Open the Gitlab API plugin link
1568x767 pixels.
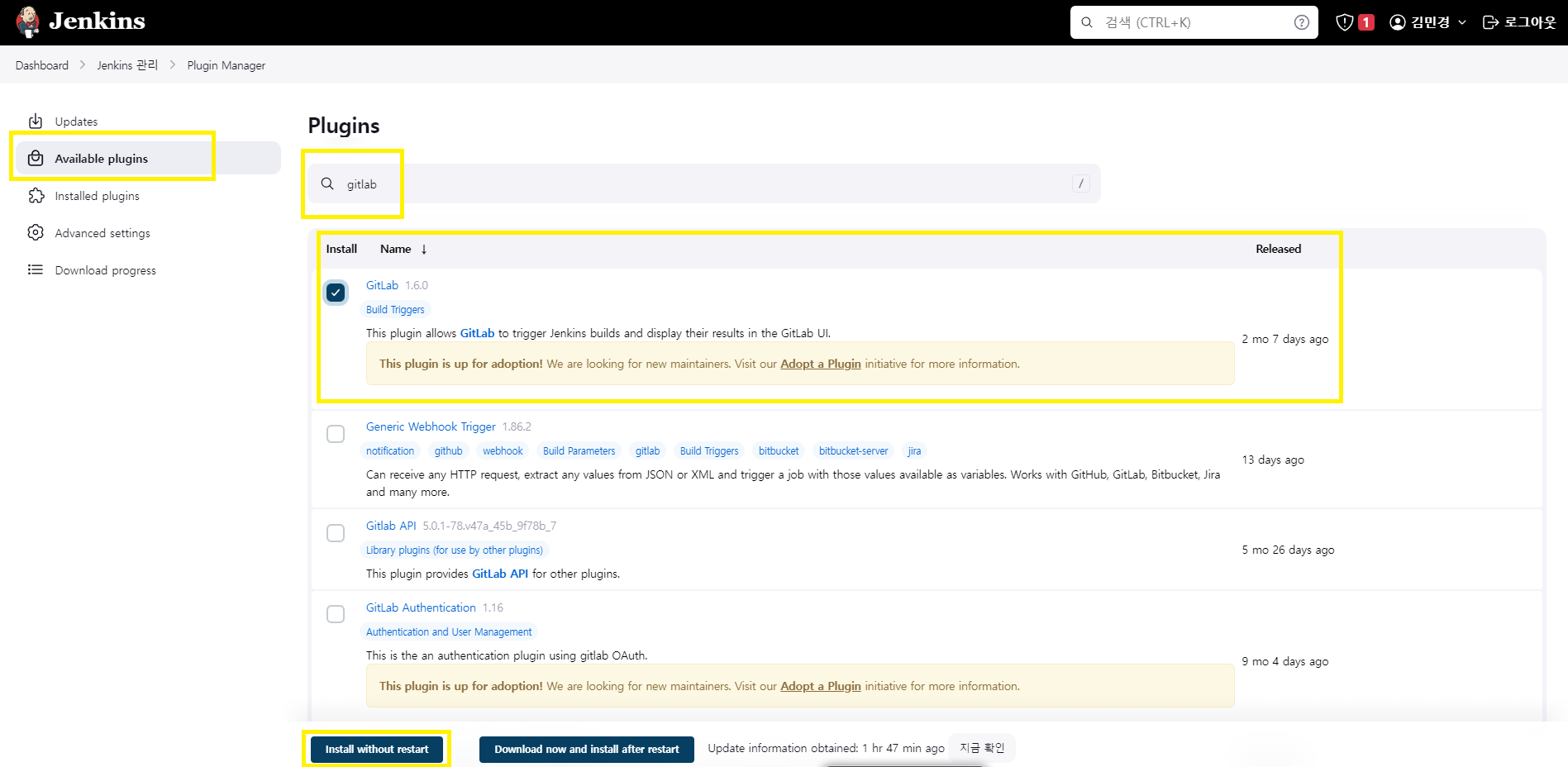pos(391,526)
